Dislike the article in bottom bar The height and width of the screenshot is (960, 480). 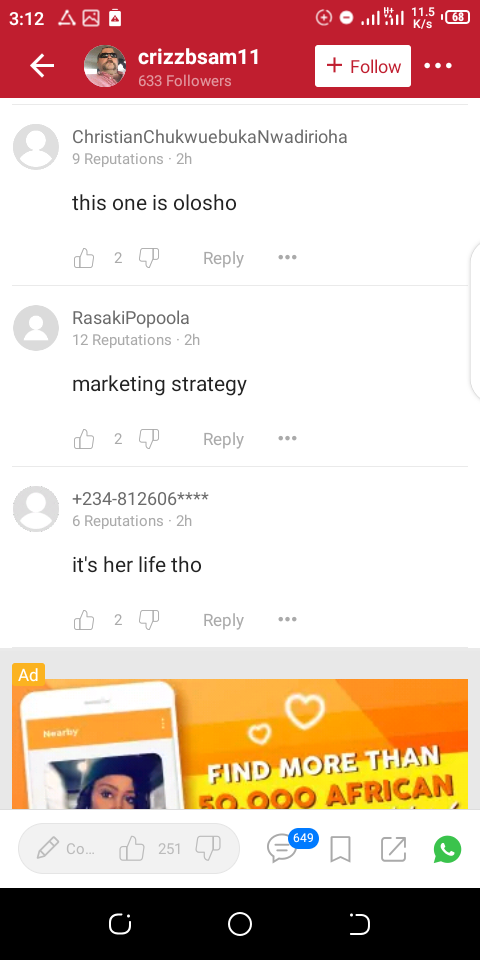pos(208,849)
